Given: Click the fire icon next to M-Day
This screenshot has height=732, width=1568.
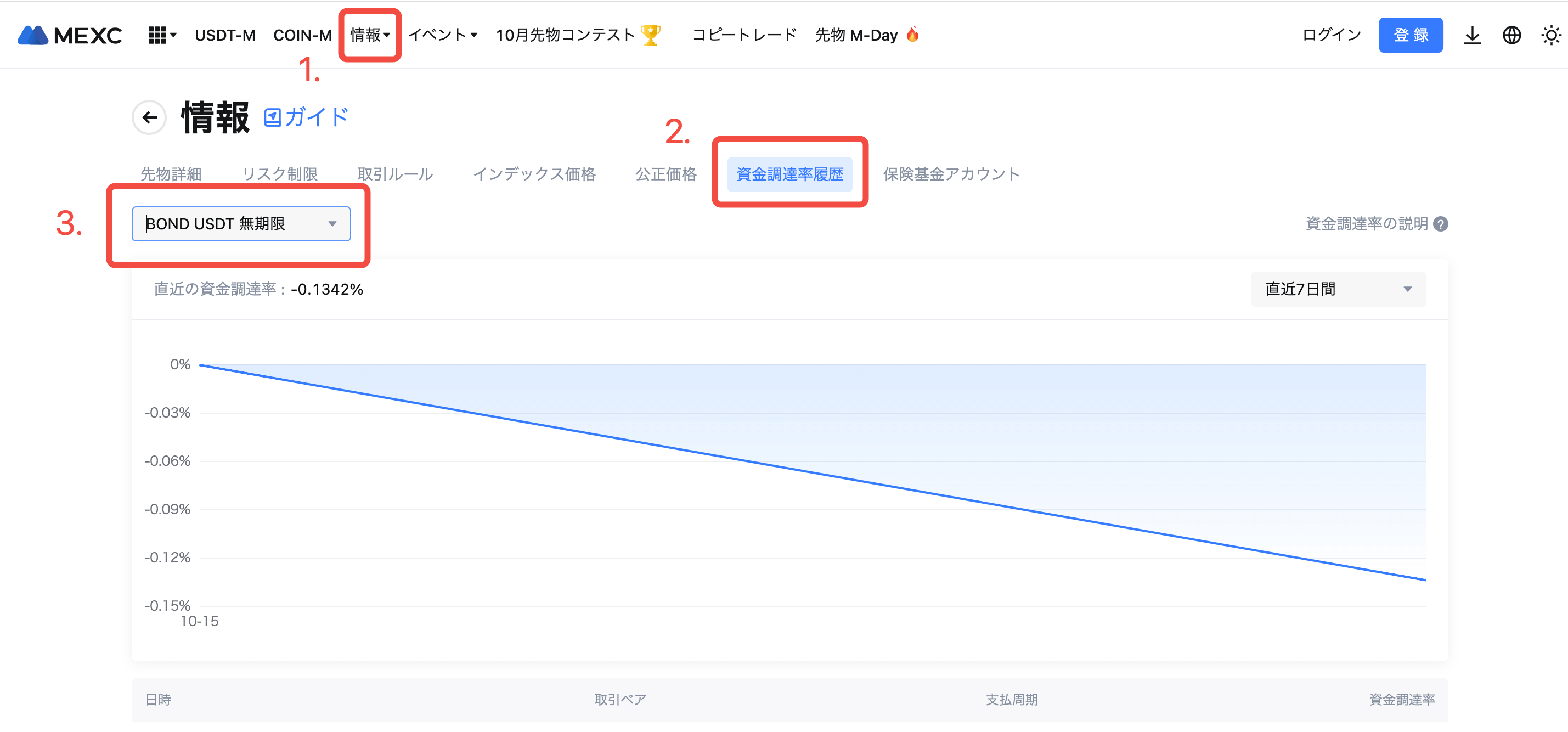Looking at the screenshot, I should [x=912, y=35].
